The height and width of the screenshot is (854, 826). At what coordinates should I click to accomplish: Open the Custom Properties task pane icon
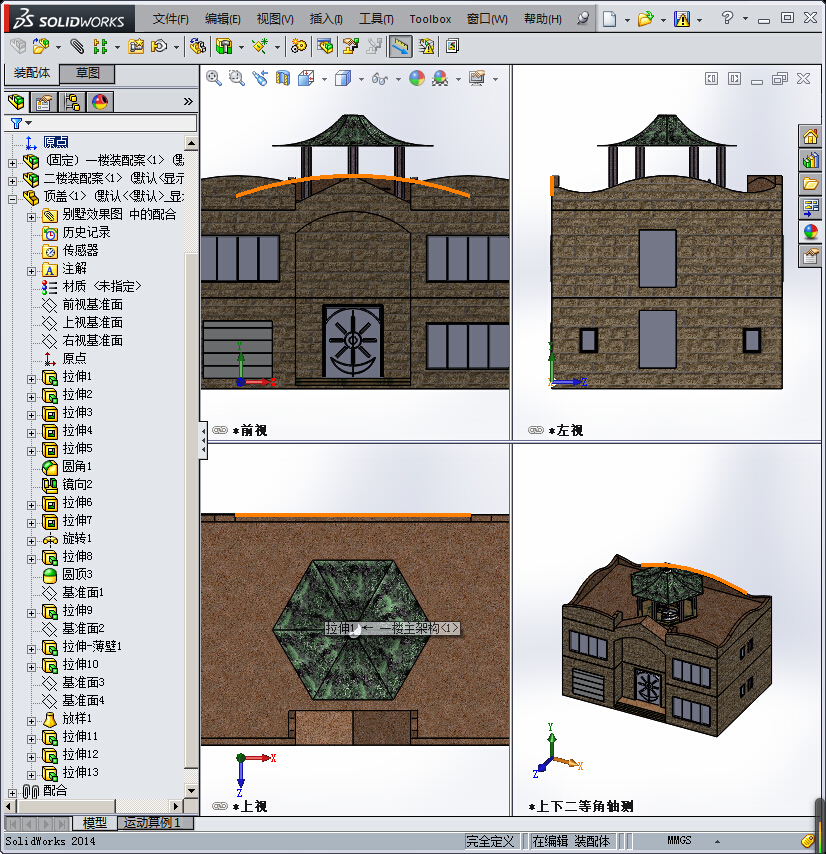pyautogui.click(x=810, y=255)
